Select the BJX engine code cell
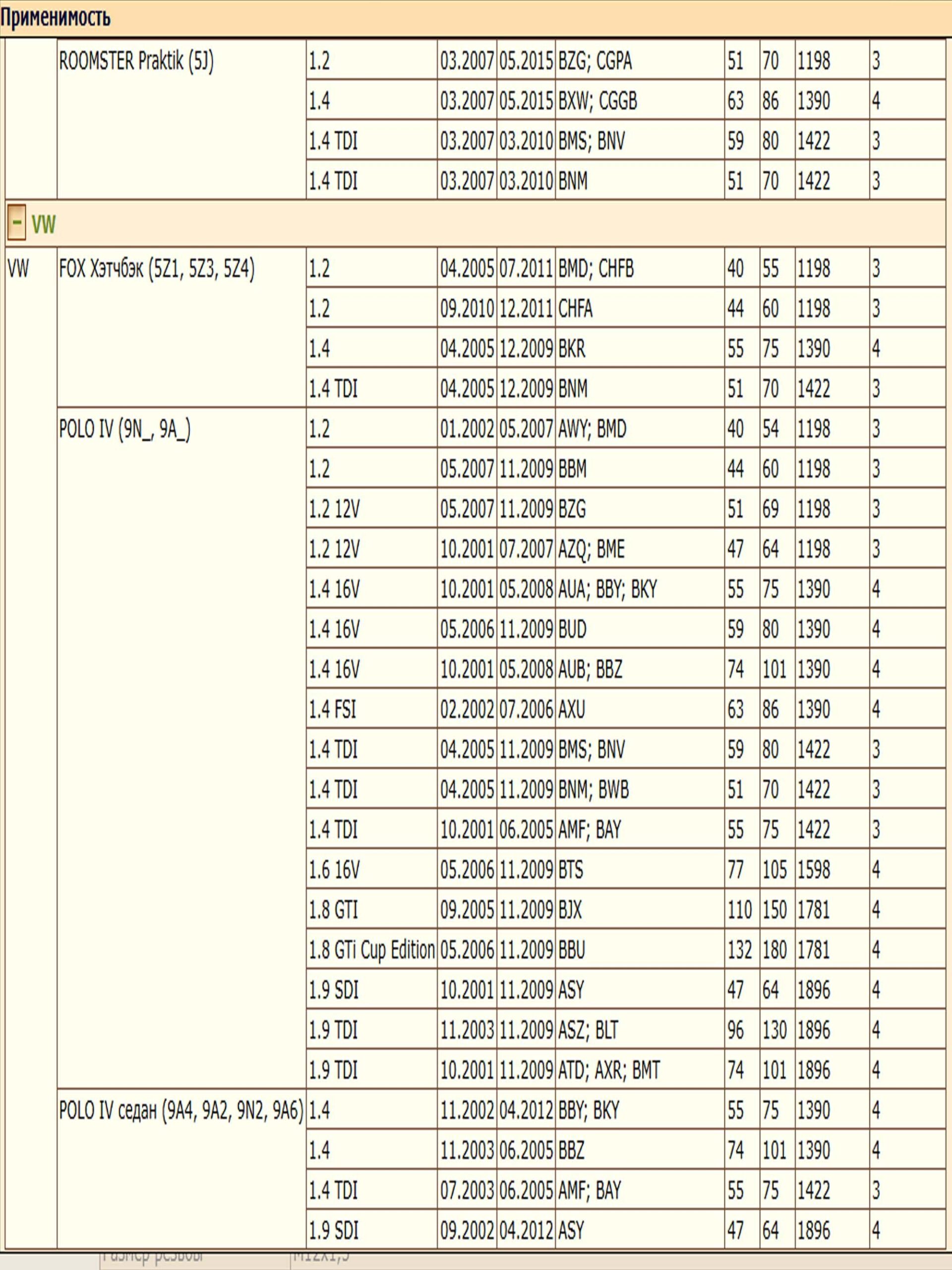The height and width of the screenshot is (1270, 952). point(570,909)
